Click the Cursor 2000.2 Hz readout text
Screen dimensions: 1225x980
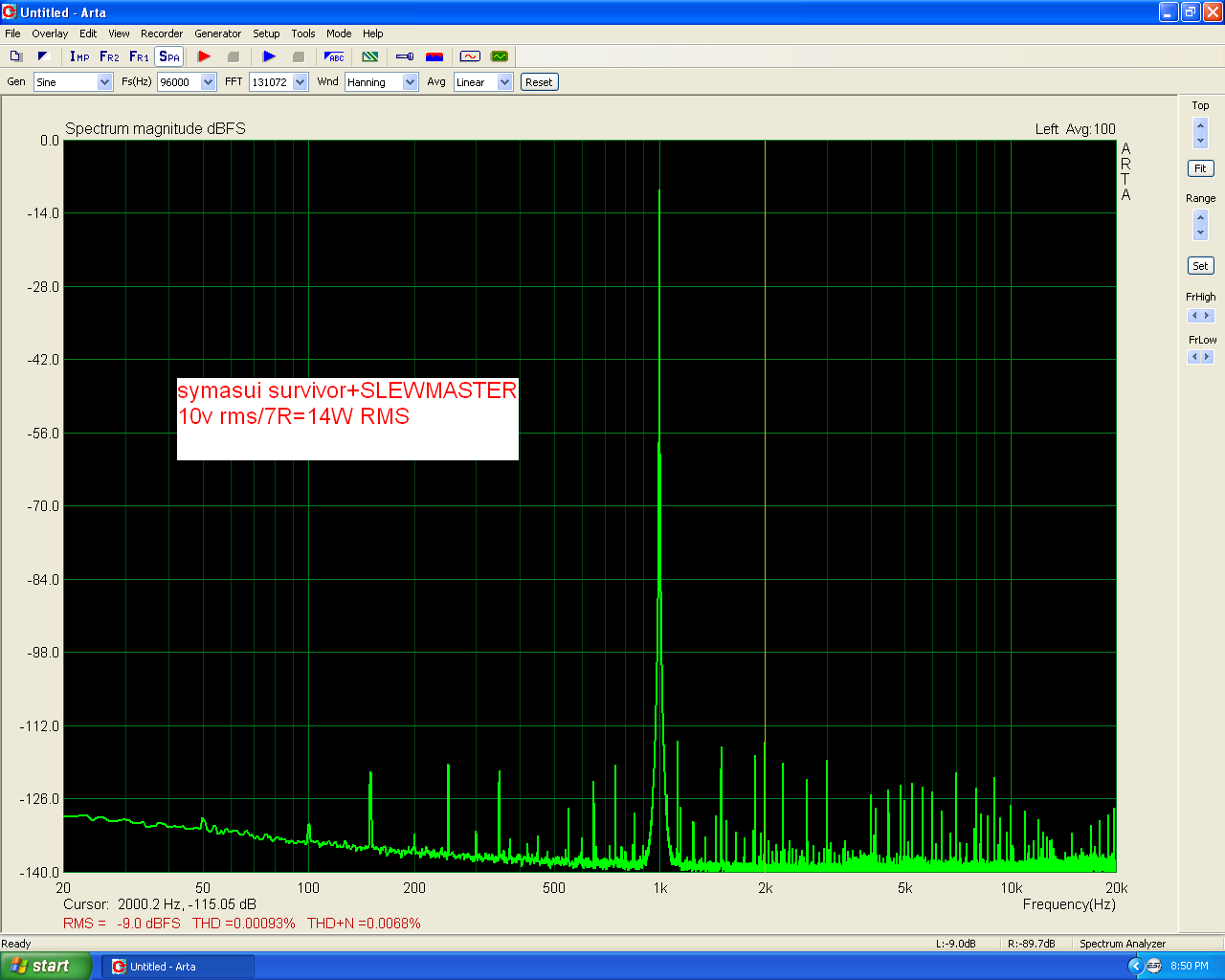(160, 904)
